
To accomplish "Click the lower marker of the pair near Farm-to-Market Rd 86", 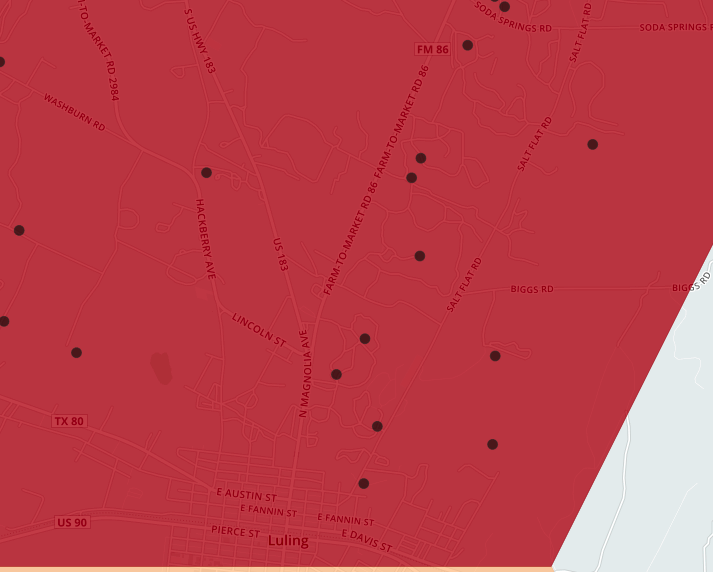I will (411, 178).
